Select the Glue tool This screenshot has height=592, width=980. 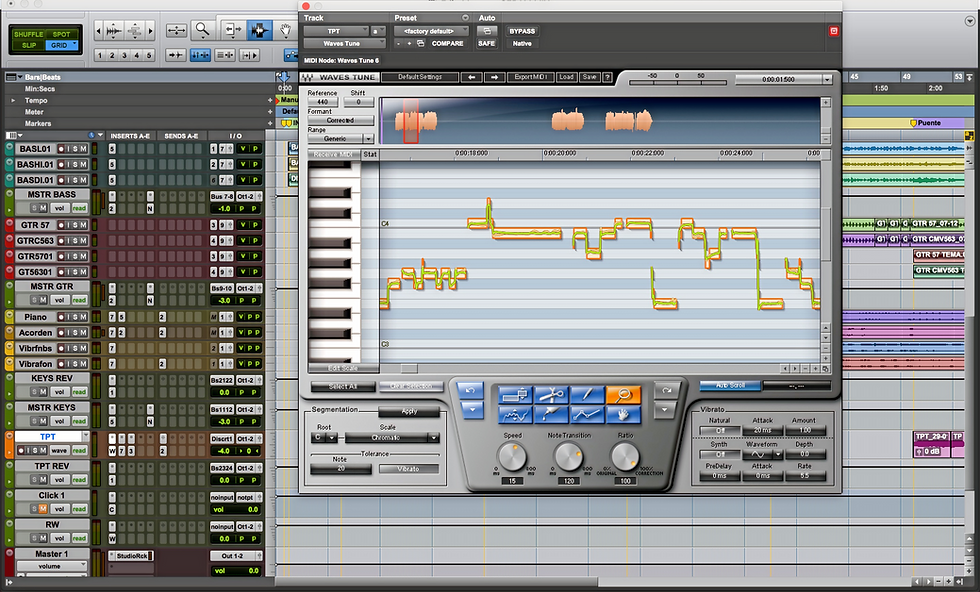551,414
